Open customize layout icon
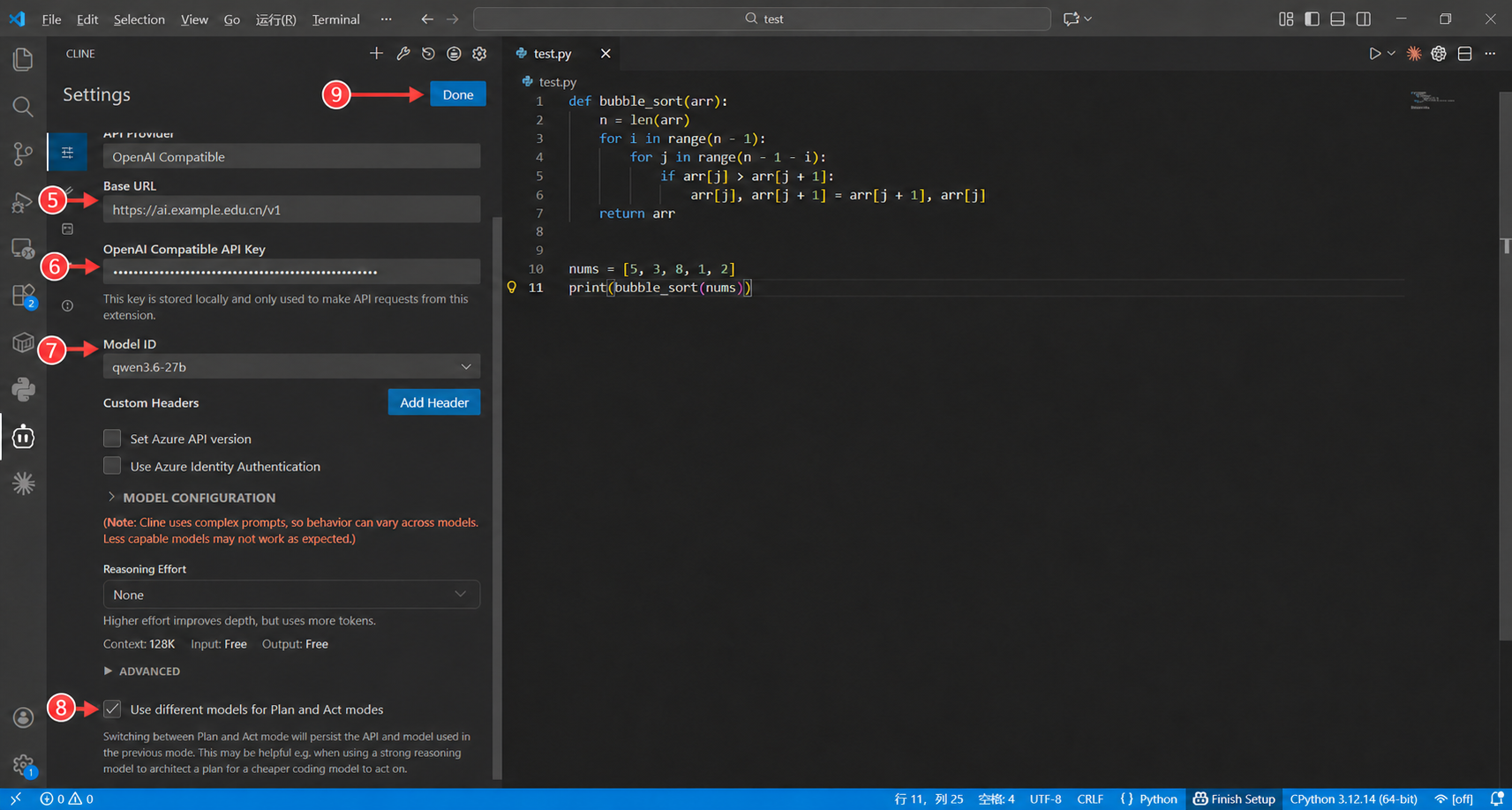The image size is (1512, 810). click(x=1286, y=19)
